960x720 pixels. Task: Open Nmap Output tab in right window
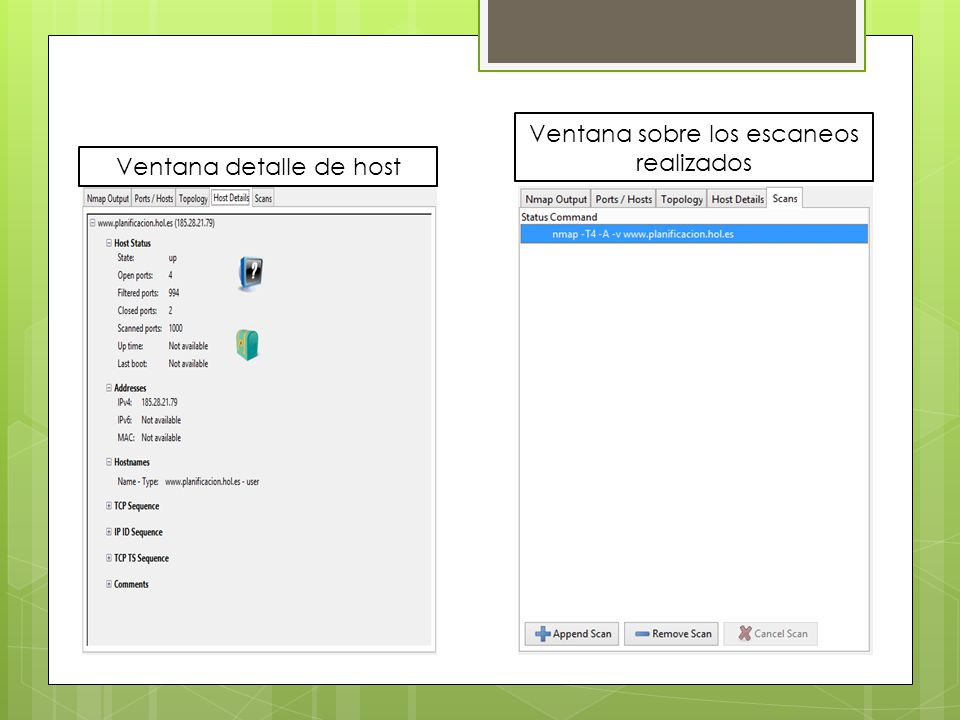pyautogui.click(x=556, y=199)
